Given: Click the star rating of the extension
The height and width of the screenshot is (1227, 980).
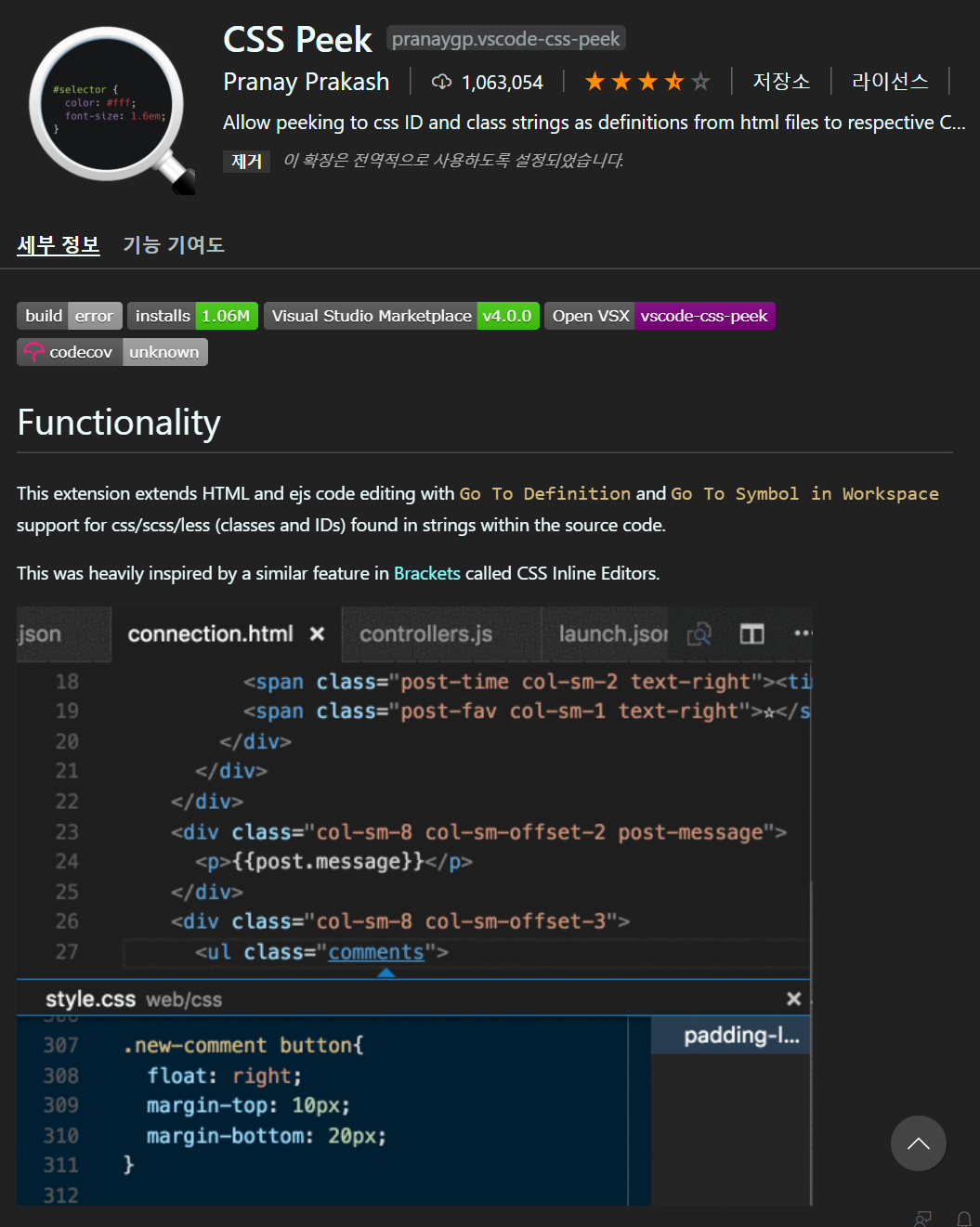Looking at the screenshot, I should click(647, 82).
